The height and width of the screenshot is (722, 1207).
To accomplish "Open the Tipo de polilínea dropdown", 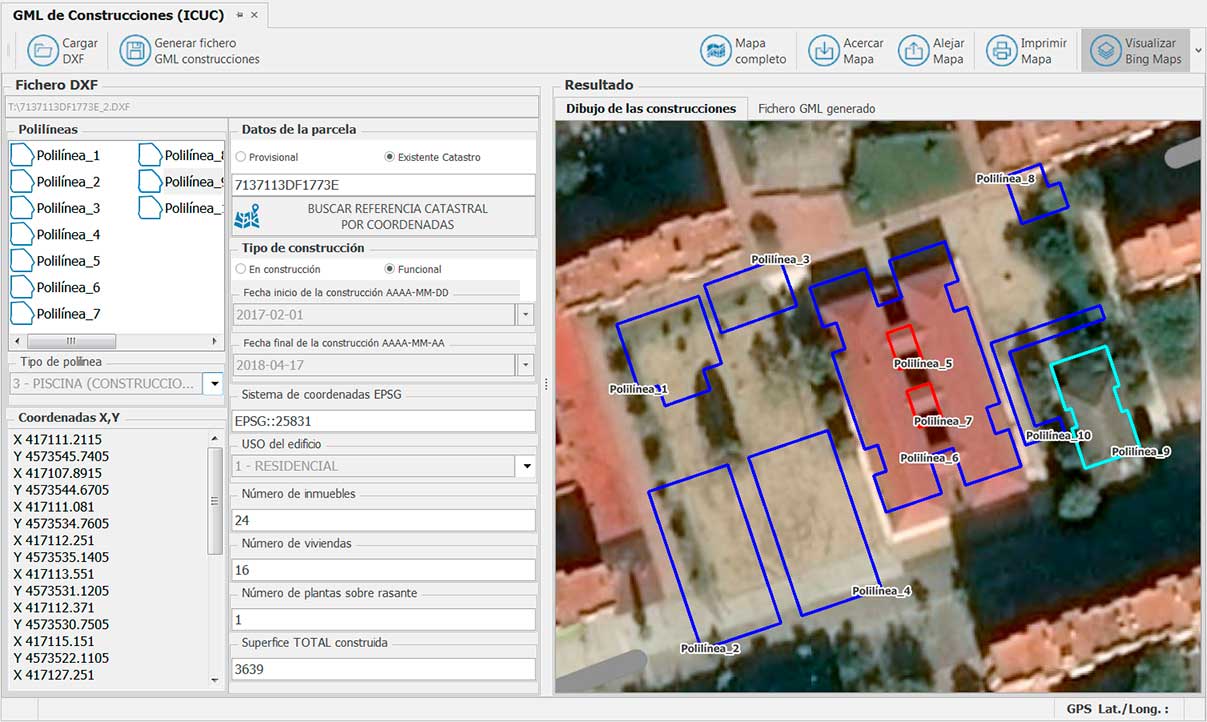I will (x=213, y=383).
